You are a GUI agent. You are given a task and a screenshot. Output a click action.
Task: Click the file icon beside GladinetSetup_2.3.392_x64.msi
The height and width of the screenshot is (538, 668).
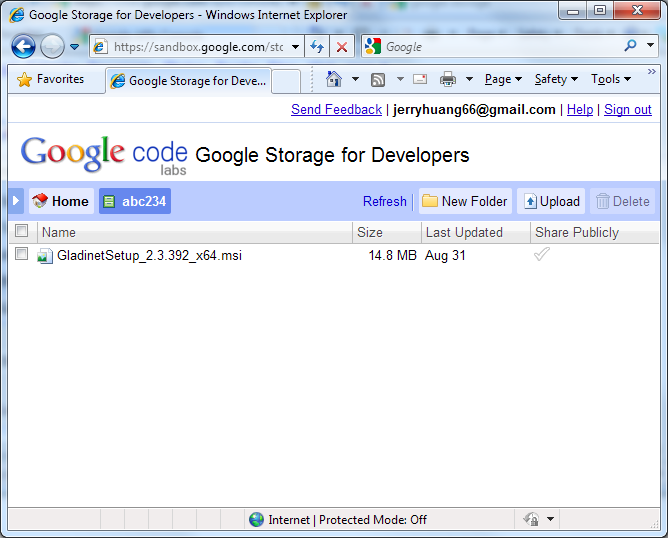[x=45, y=256]
